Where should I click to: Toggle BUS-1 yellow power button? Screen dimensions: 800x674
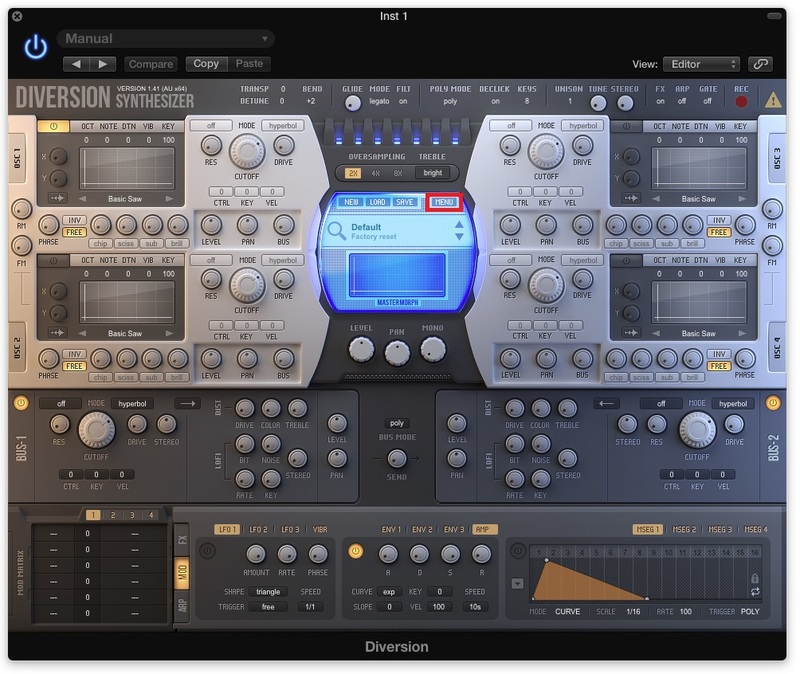21,403
